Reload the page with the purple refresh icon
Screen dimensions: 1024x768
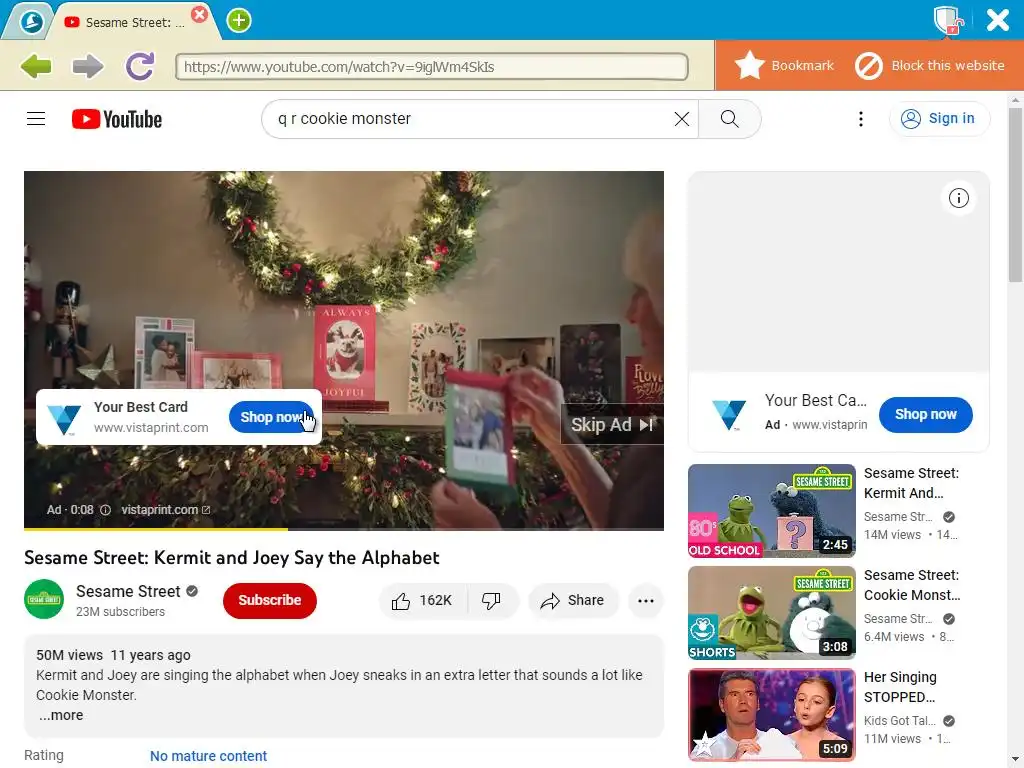click(x=140, y=66)
